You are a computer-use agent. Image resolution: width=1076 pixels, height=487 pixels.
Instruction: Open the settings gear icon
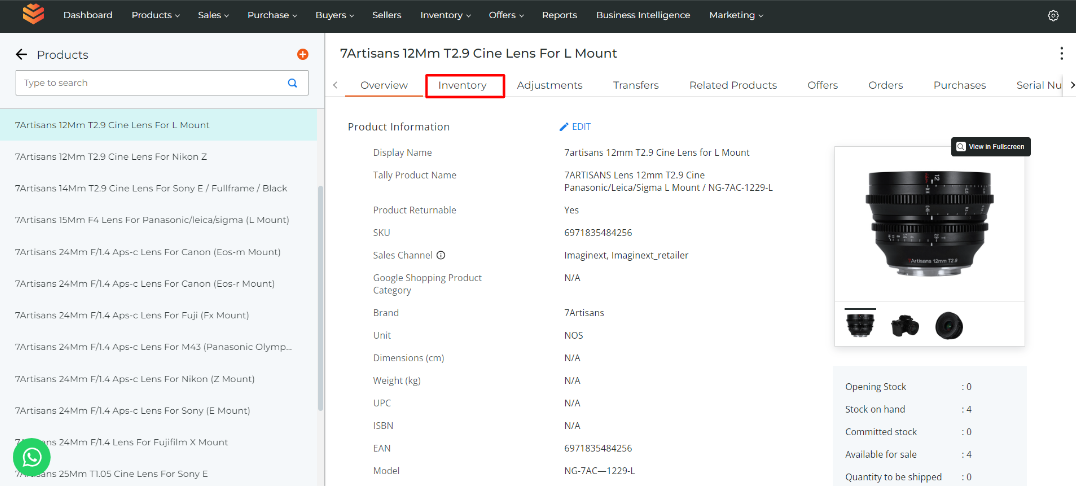[x=1053, y=16]
